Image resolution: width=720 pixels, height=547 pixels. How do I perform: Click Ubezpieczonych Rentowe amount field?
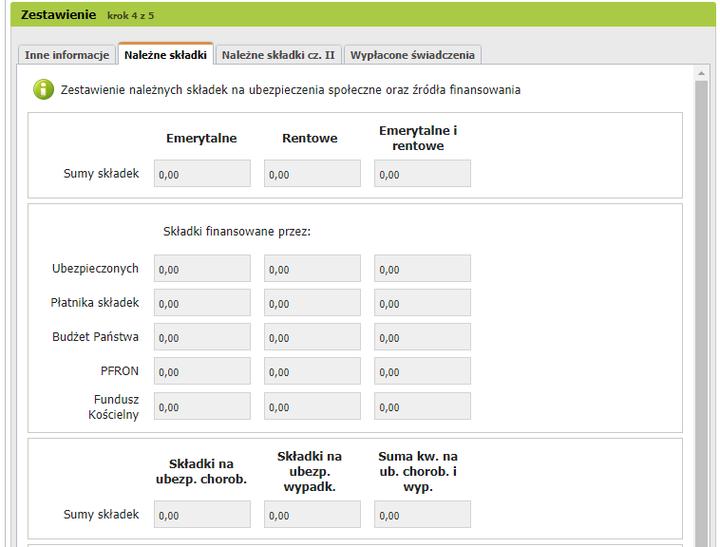pos(312,269)
